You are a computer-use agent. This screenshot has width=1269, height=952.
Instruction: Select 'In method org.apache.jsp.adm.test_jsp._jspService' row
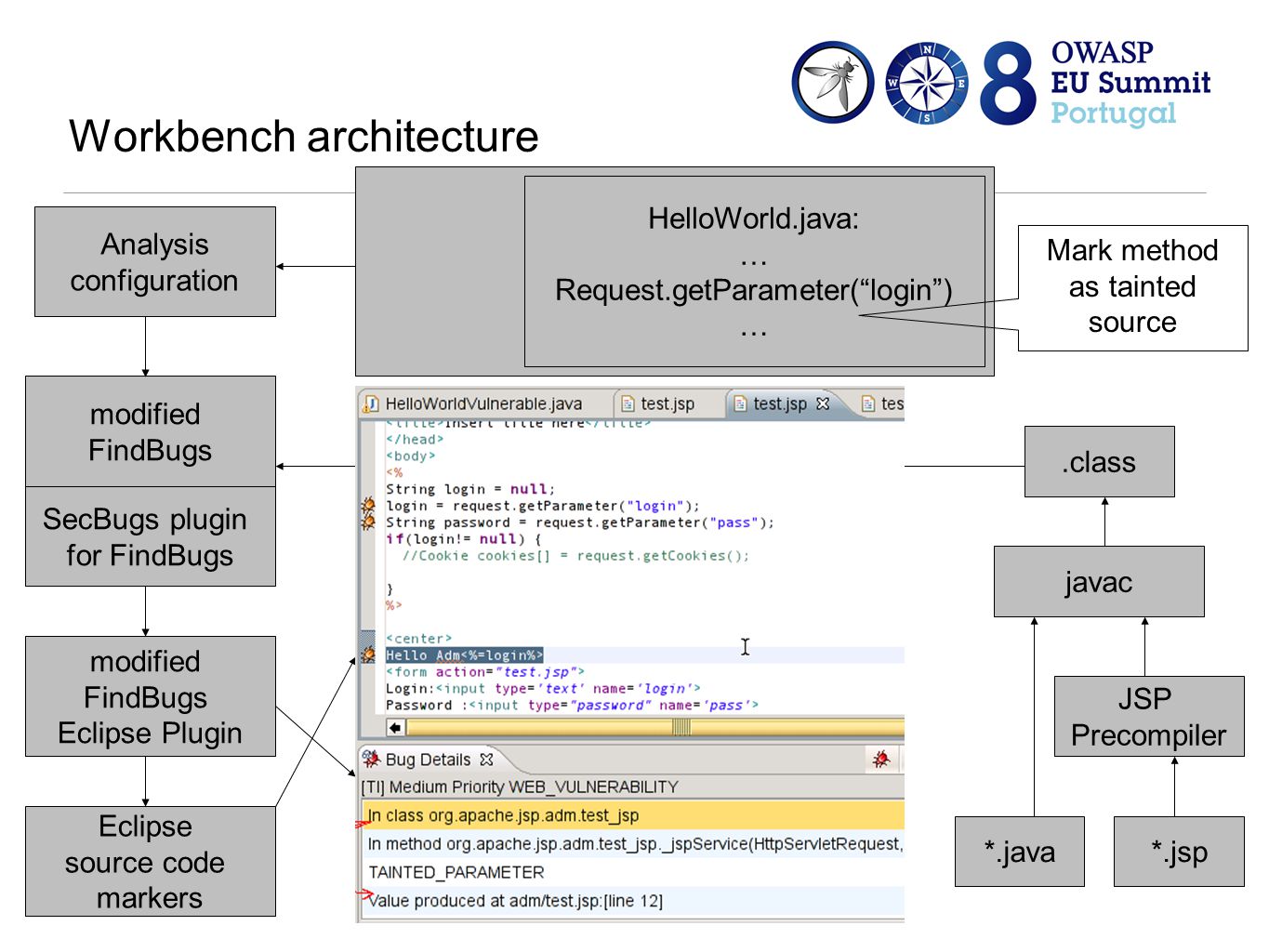click(632, 844)
